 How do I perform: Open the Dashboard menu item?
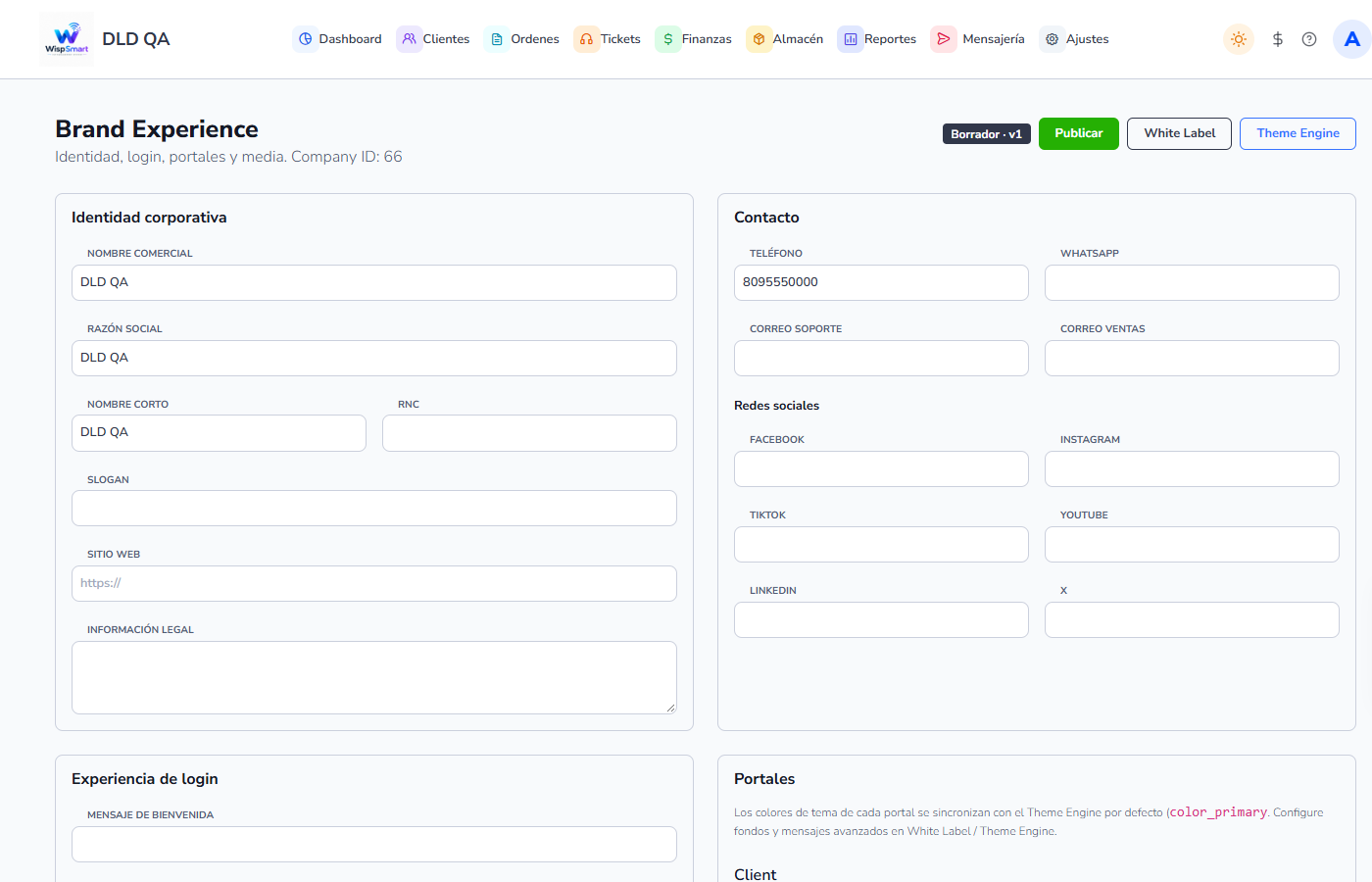[x=338, y=39]
